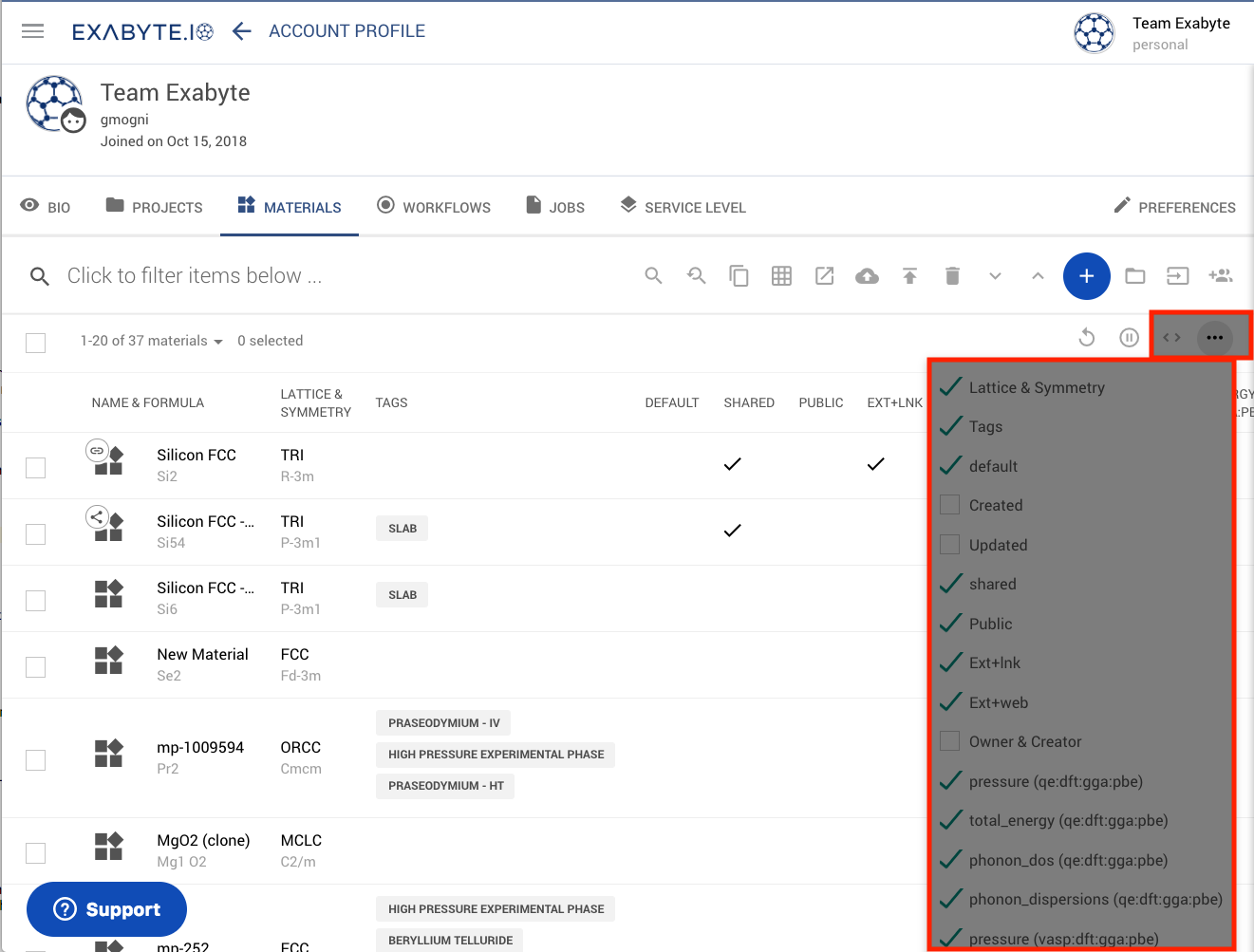The height and width of the screenshot is (952, 1254).
Task: Switch to grid view with the table icon
Action: (x=781, y=275)
